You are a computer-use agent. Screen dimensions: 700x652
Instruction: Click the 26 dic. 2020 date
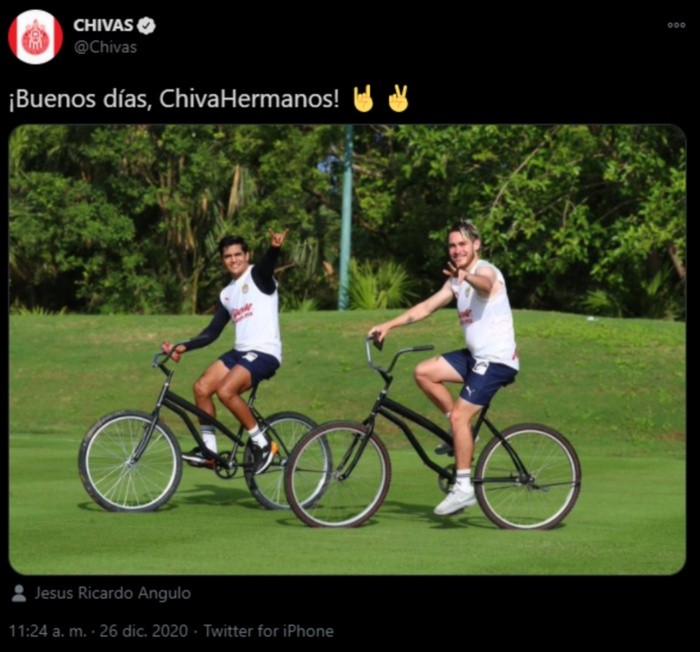coord(143,631)
